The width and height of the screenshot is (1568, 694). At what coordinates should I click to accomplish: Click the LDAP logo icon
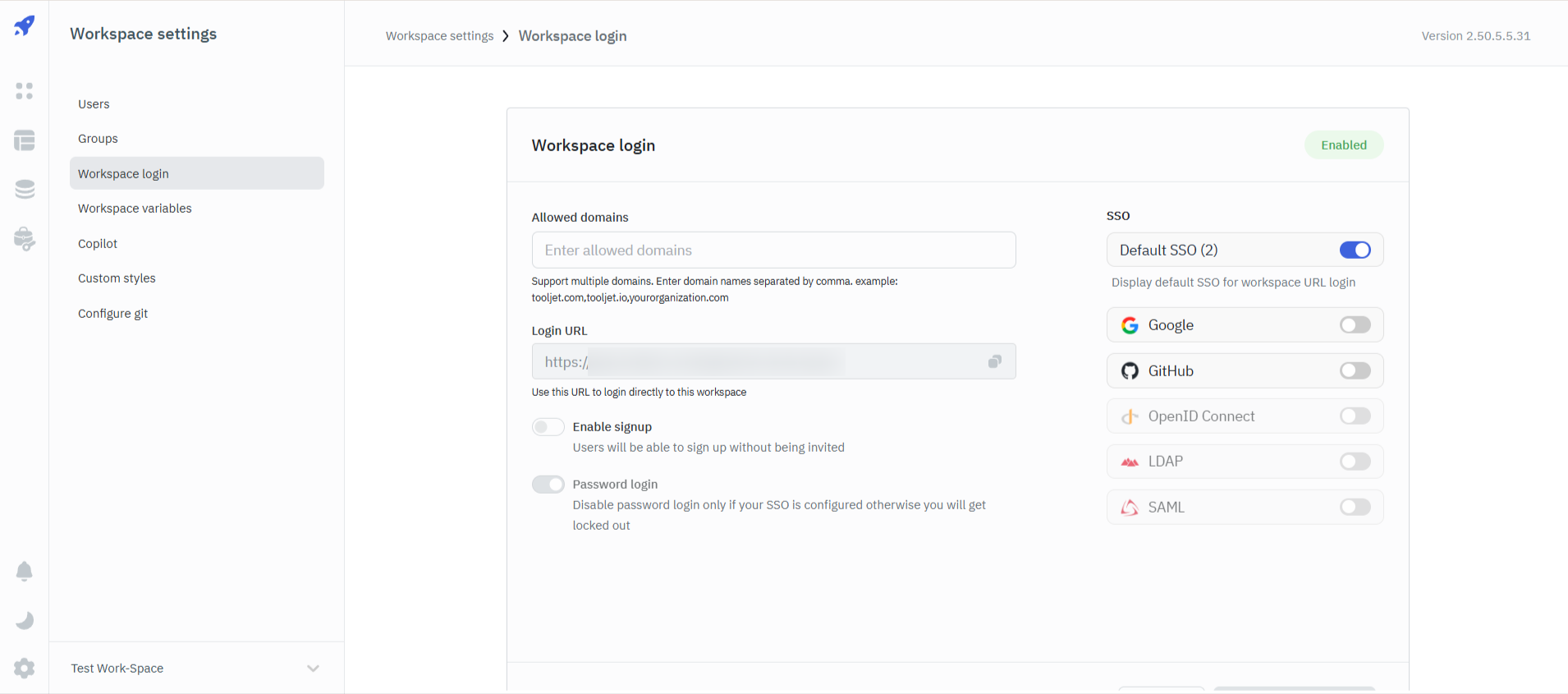coord(1130,462)
